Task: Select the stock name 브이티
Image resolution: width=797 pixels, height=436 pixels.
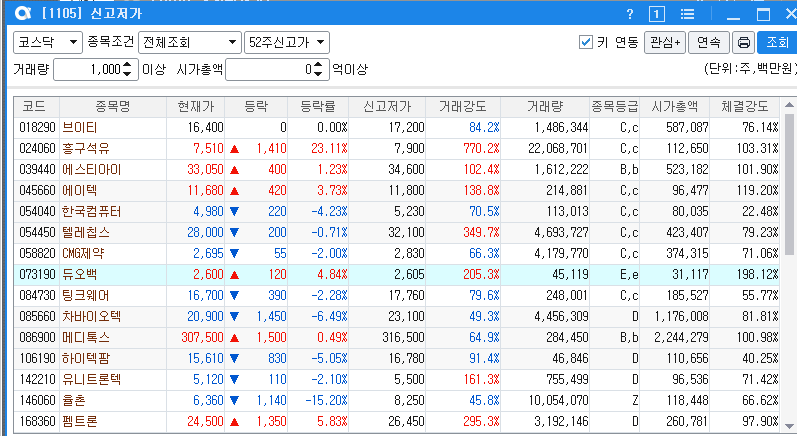Action: click(x=79, y=128)
